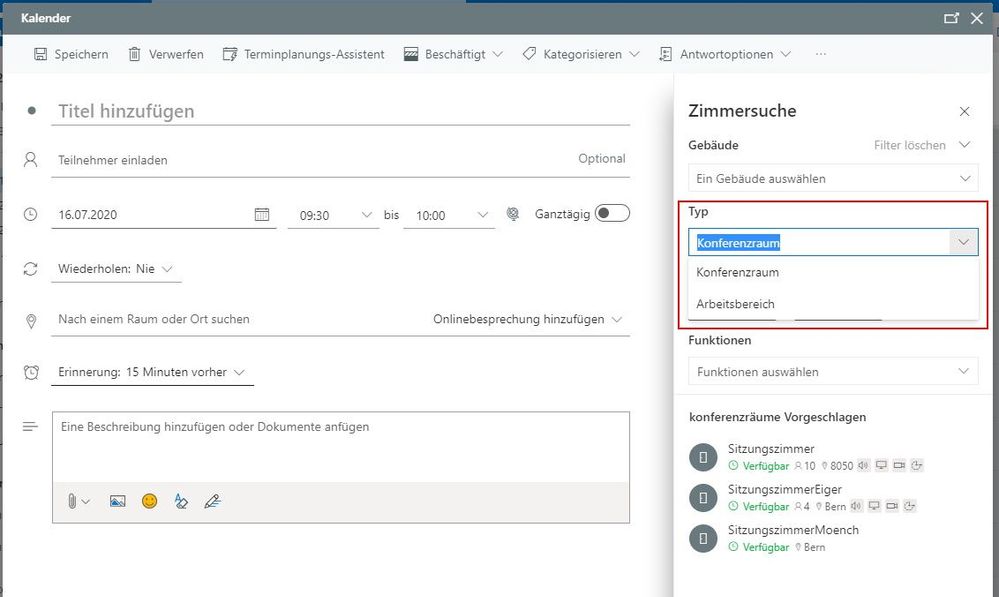Select Arbeitsbereich in the dropdown list
Image resolution: width=999 pixels, height=597 pixels.
coord(833,304)
